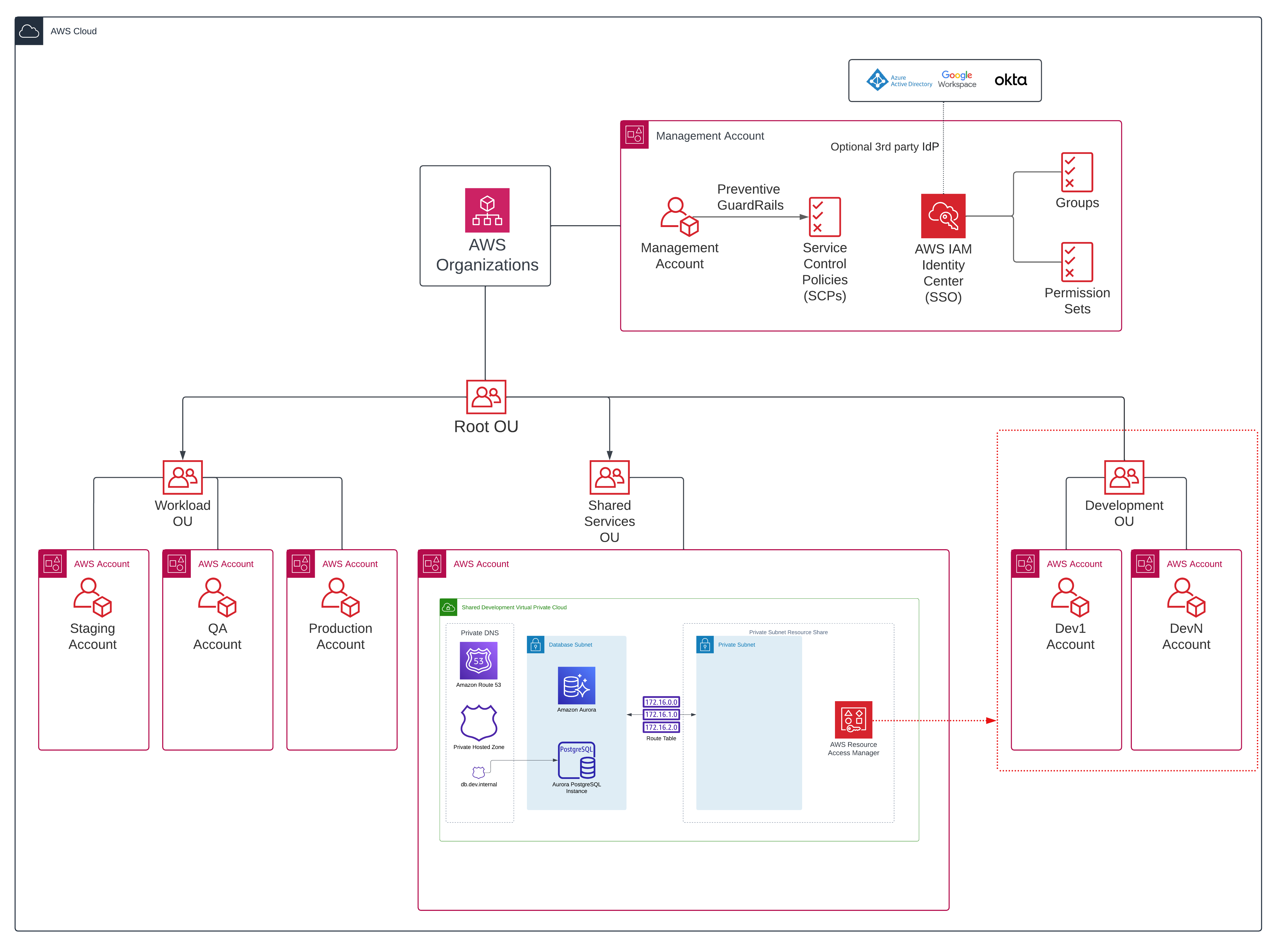The height and width of the screenshot is (952, 1278).
Task: Select the Database Subnet lock icon
Action: tap(535, 644)
